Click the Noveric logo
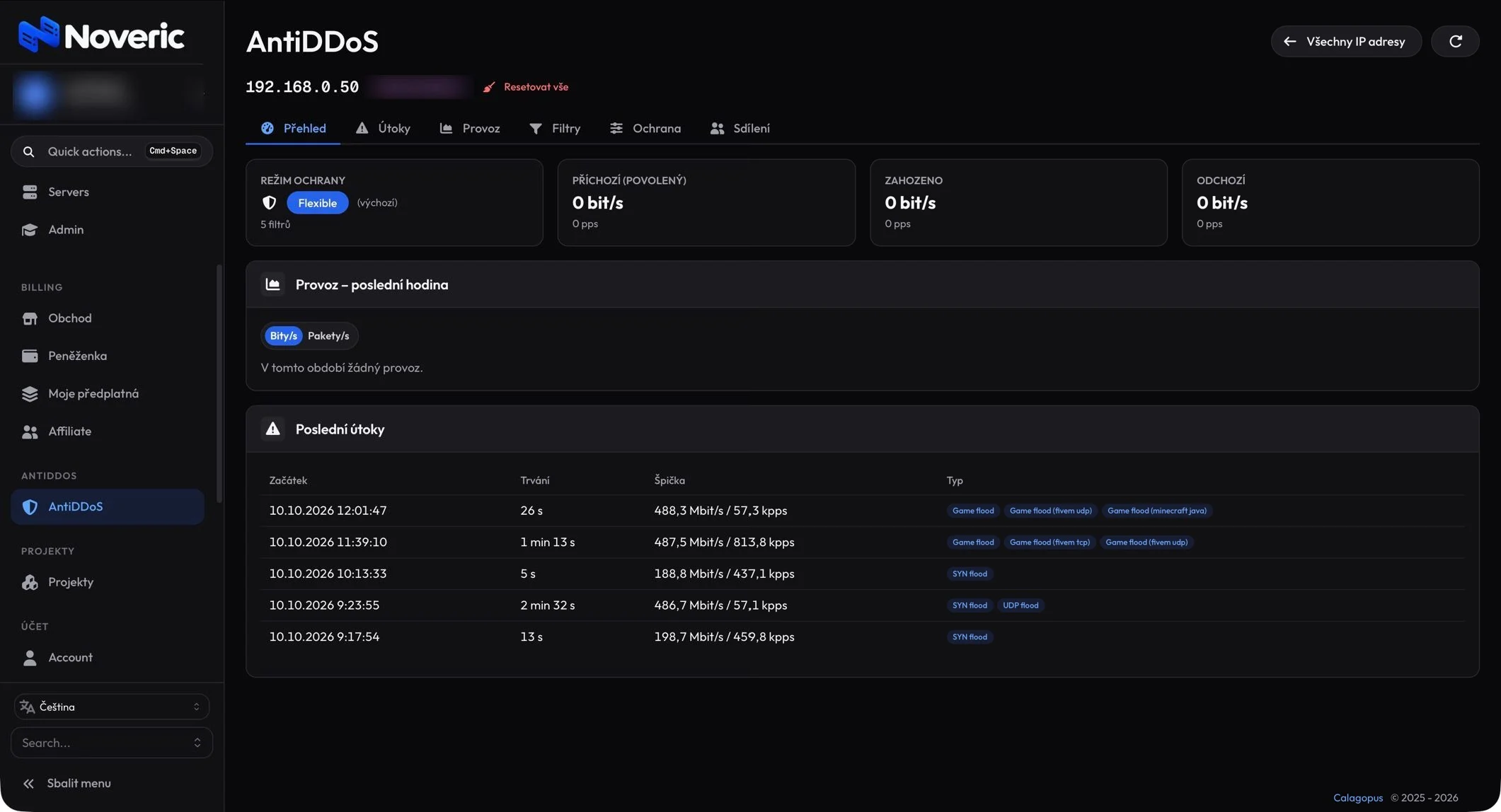The image size is (1501, 812). 101,34
